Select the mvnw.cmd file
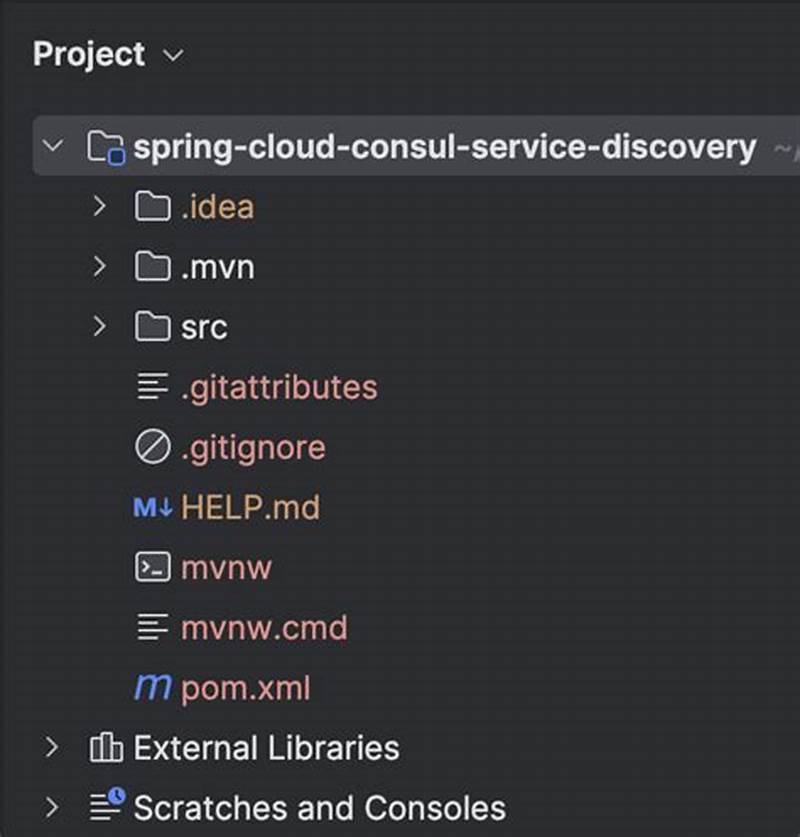The height and width of the screenshot is (837, 800). [266, 627]
